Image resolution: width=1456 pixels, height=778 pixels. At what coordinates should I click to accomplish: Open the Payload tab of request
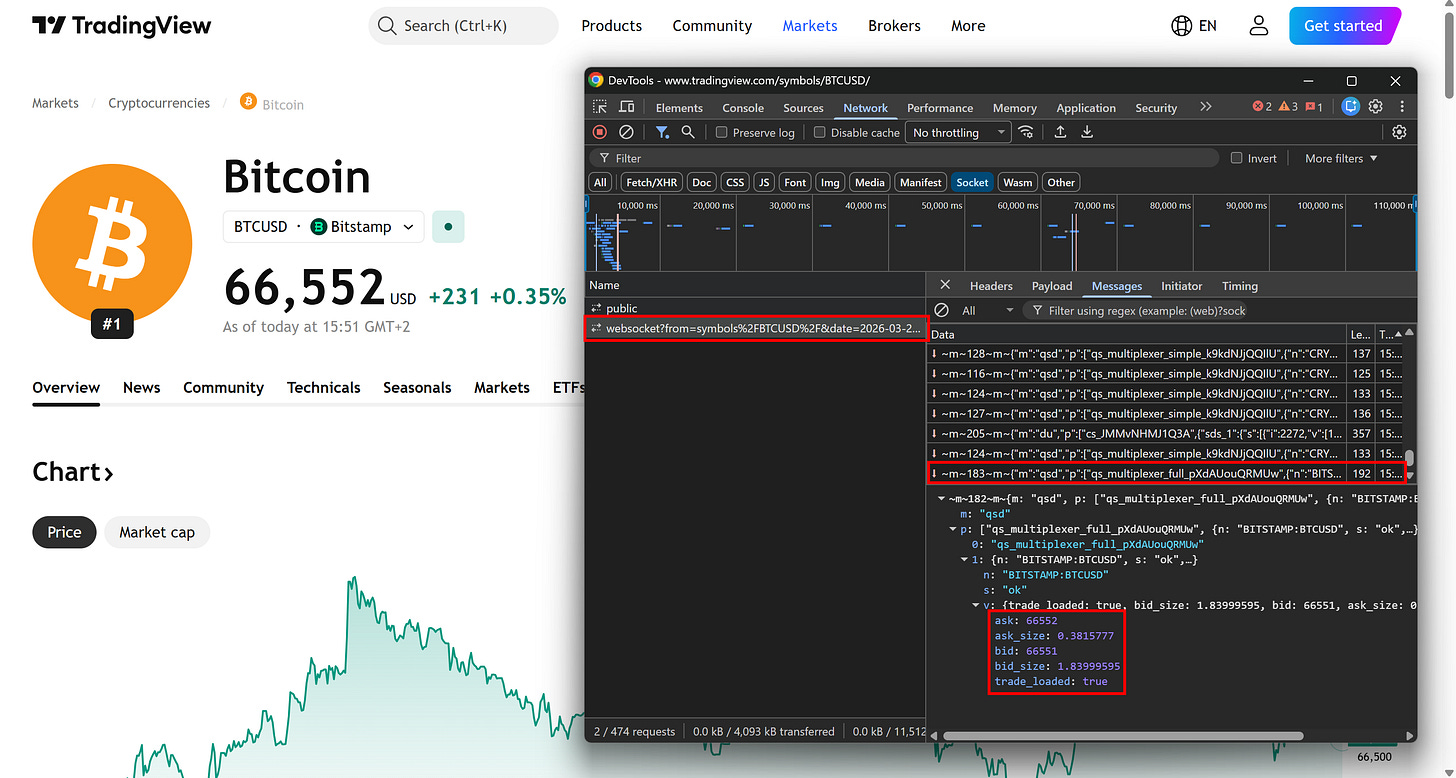point(1052,286)
